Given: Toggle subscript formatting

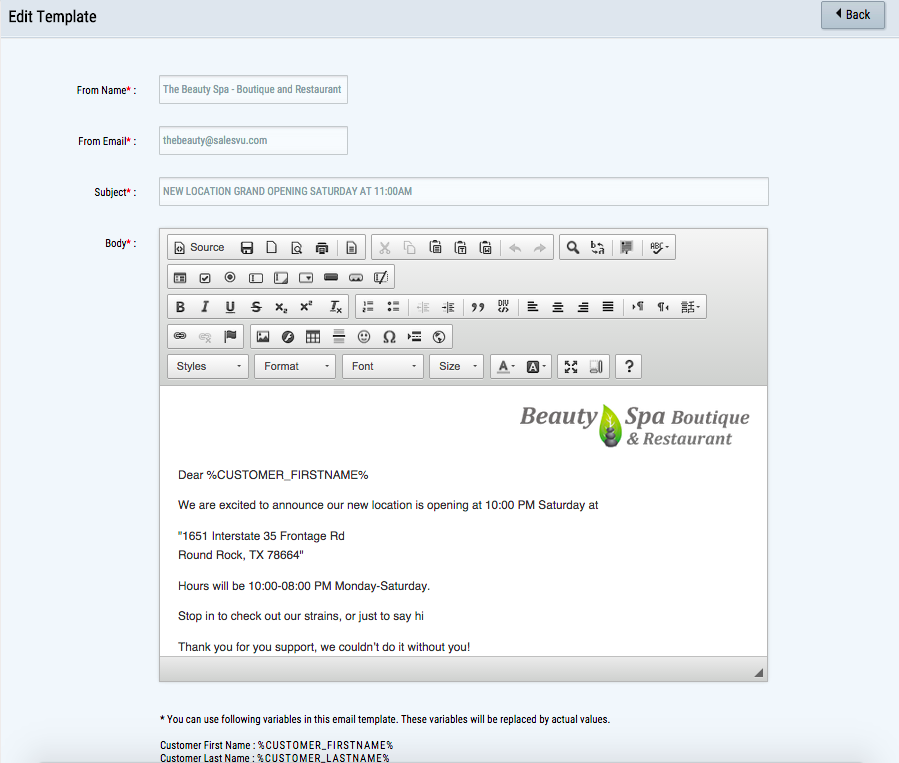Looking at the screenshot, I should click(x=281, y=307).
